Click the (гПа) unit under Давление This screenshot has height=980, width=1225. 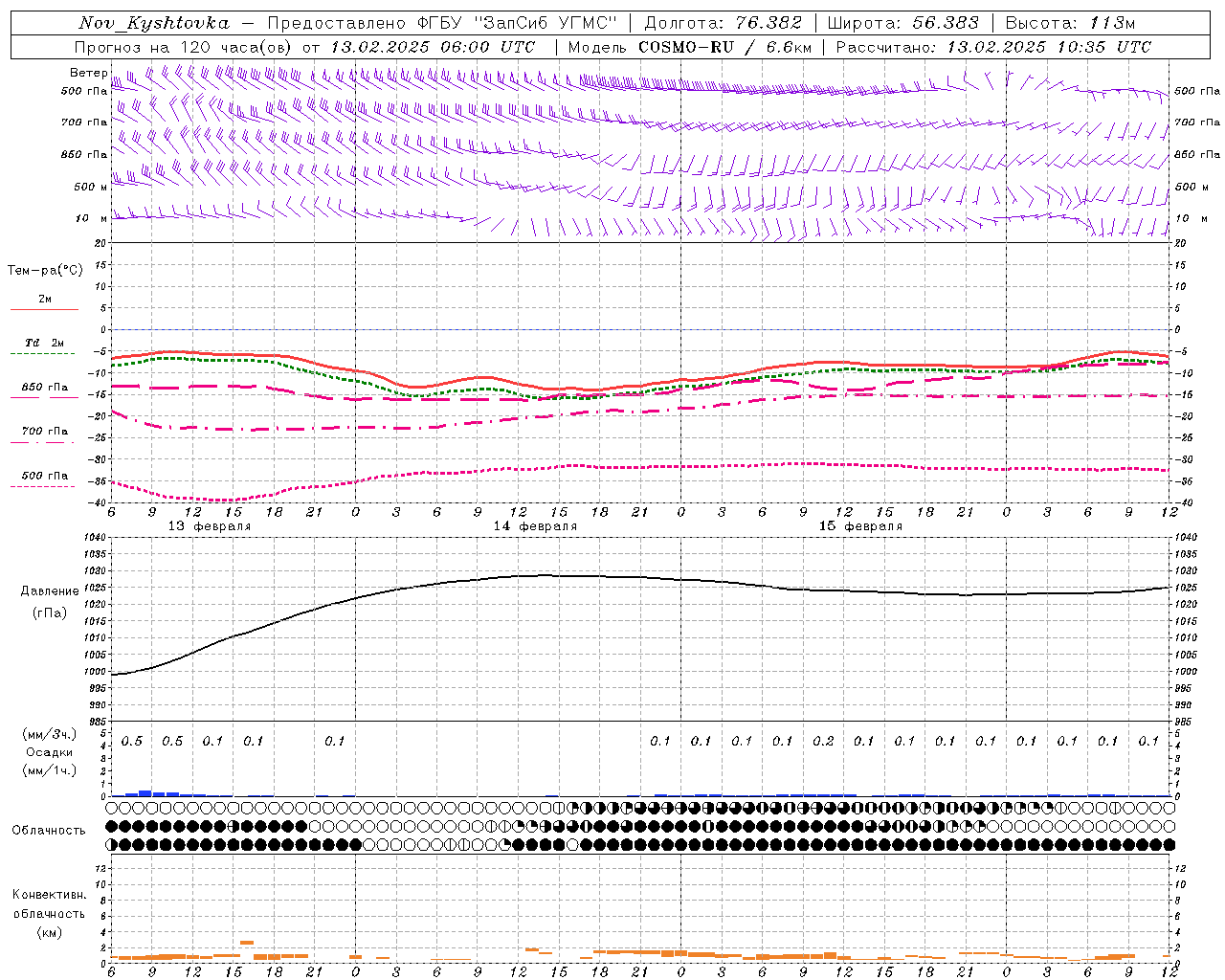coord(50,613)
